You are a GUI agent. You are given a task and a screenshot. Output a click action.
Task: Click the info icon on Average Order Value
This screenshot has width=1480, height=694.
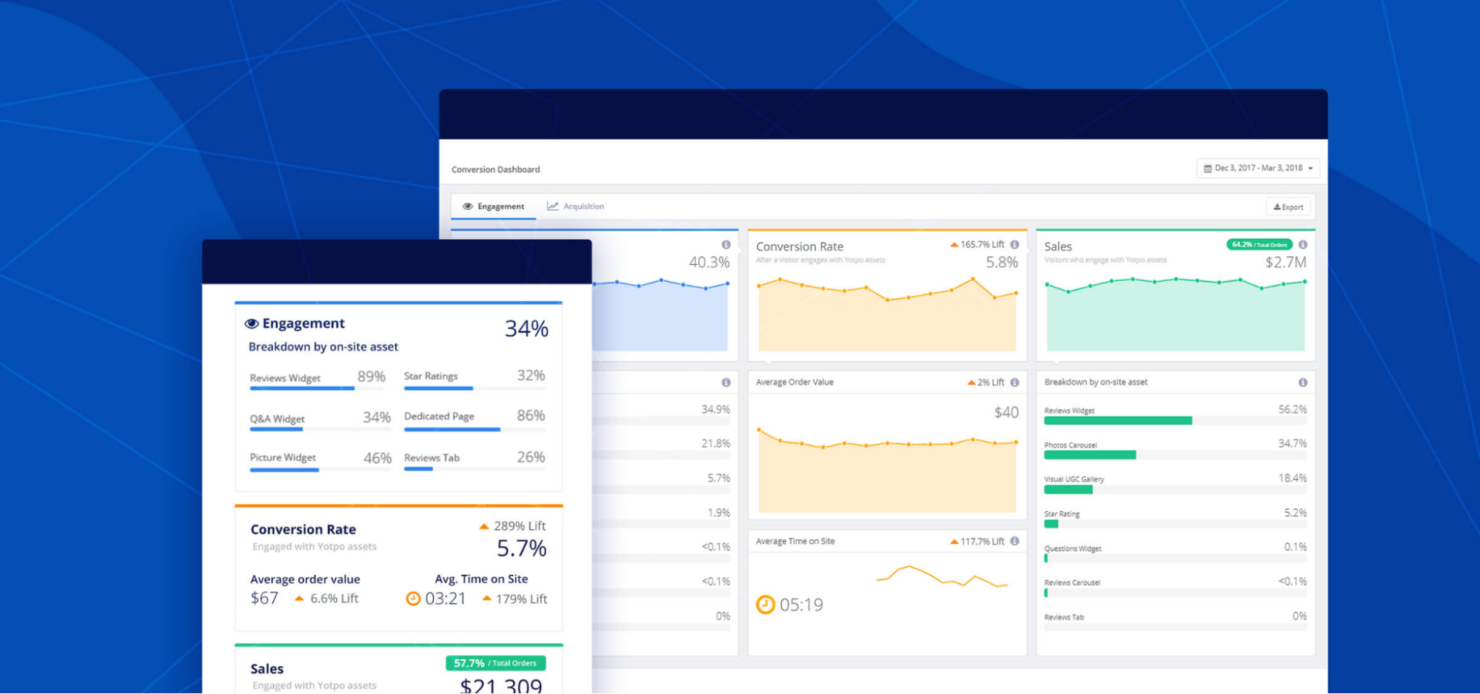point(1015,381)
